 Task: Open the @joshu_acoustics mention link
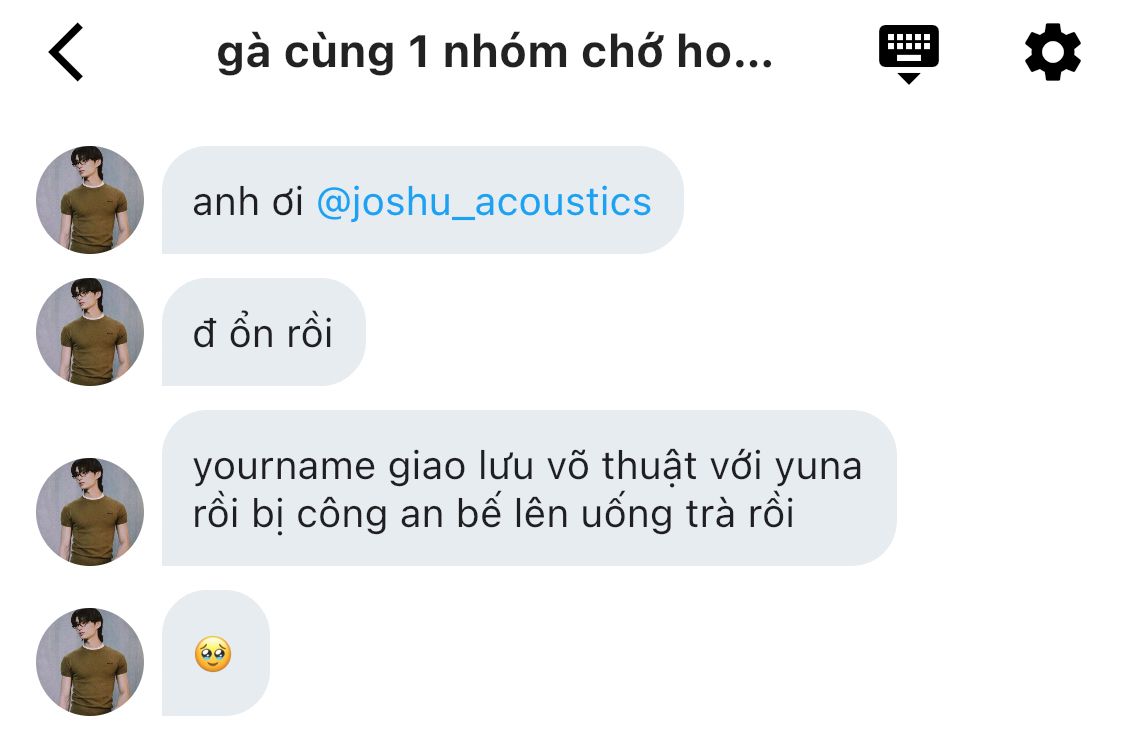484,202
